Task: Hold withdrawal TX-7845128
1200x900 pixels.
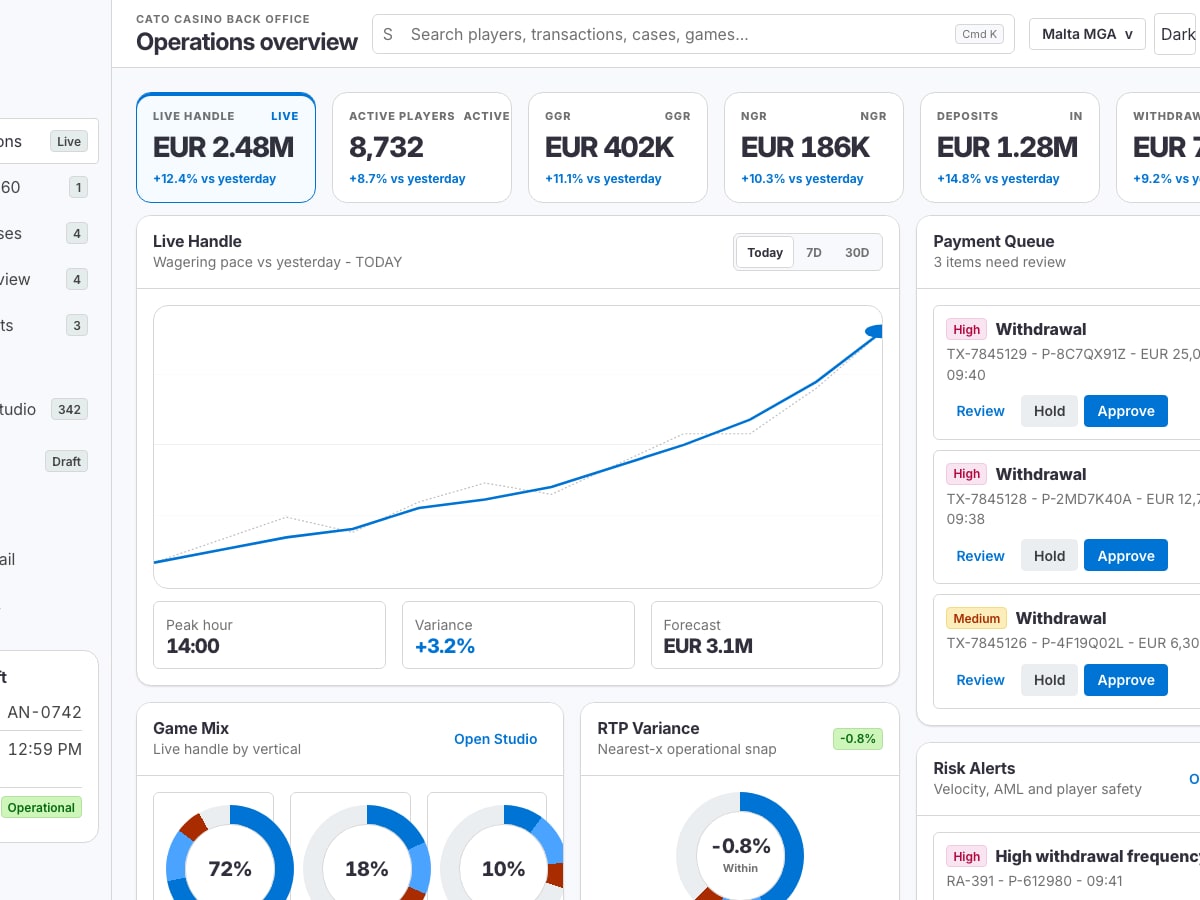Action: pyautogui.click(x=1049, y=556)
